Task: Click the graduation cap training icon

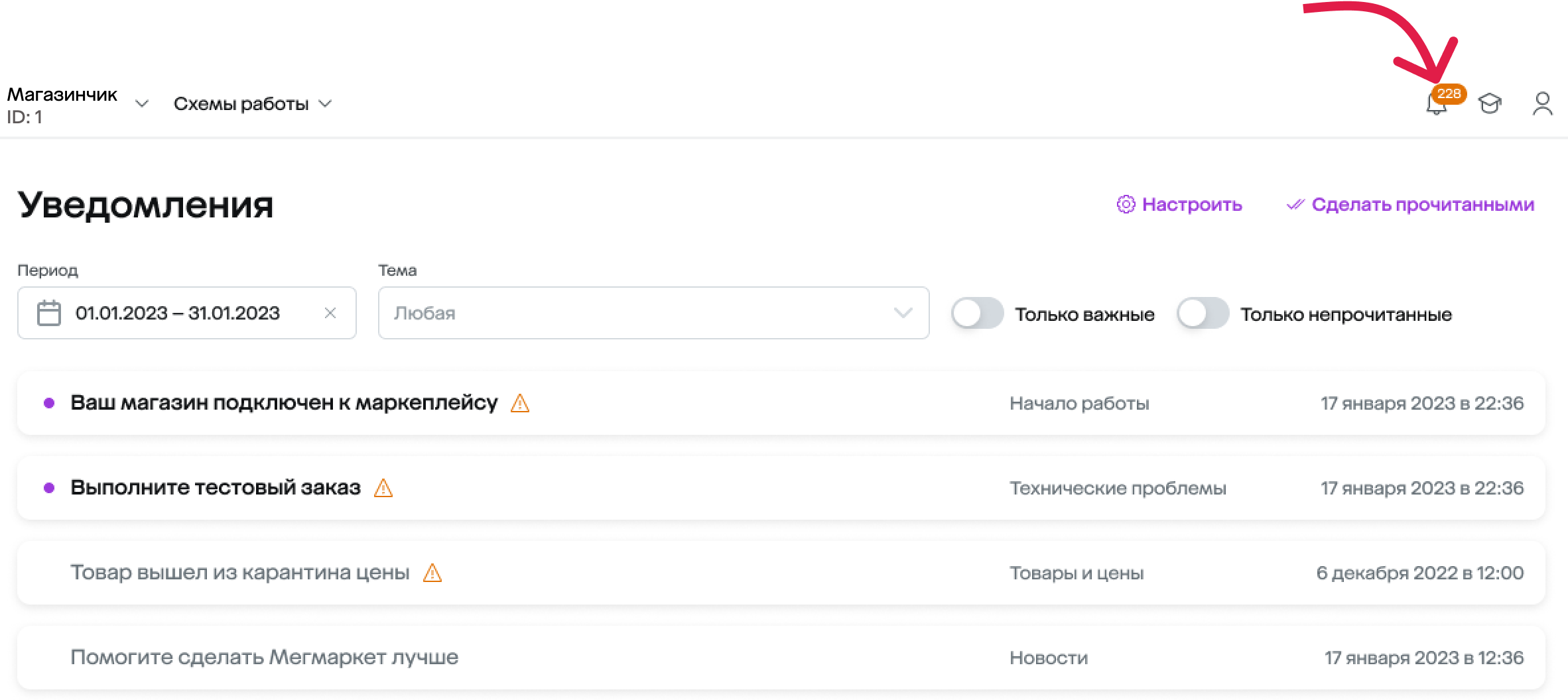Action: pyautogui.click(x=1490, y=104)
